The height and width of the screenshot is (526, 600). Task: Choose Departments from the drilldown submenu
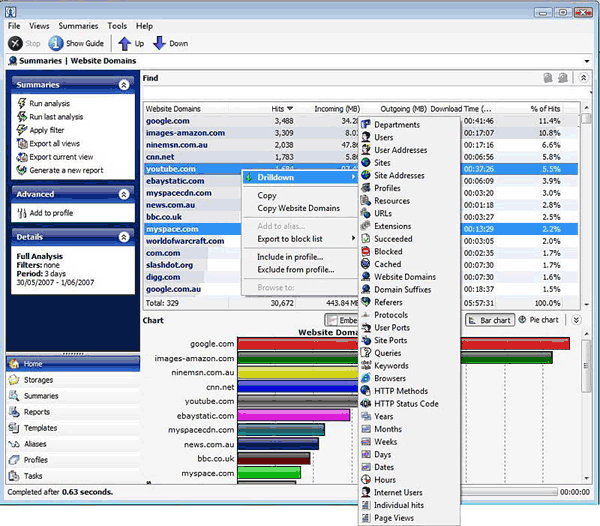(409, 125)
